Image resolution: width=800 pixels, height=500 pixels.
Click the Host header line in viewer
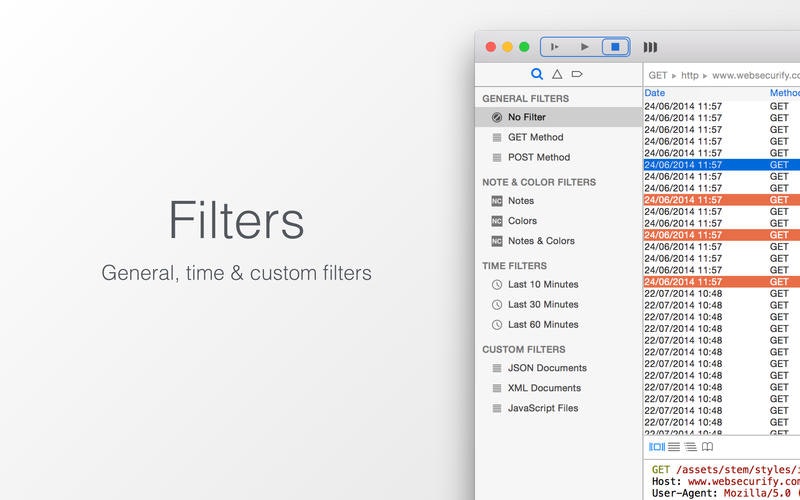pyautogui.click(x=726, y=481)
